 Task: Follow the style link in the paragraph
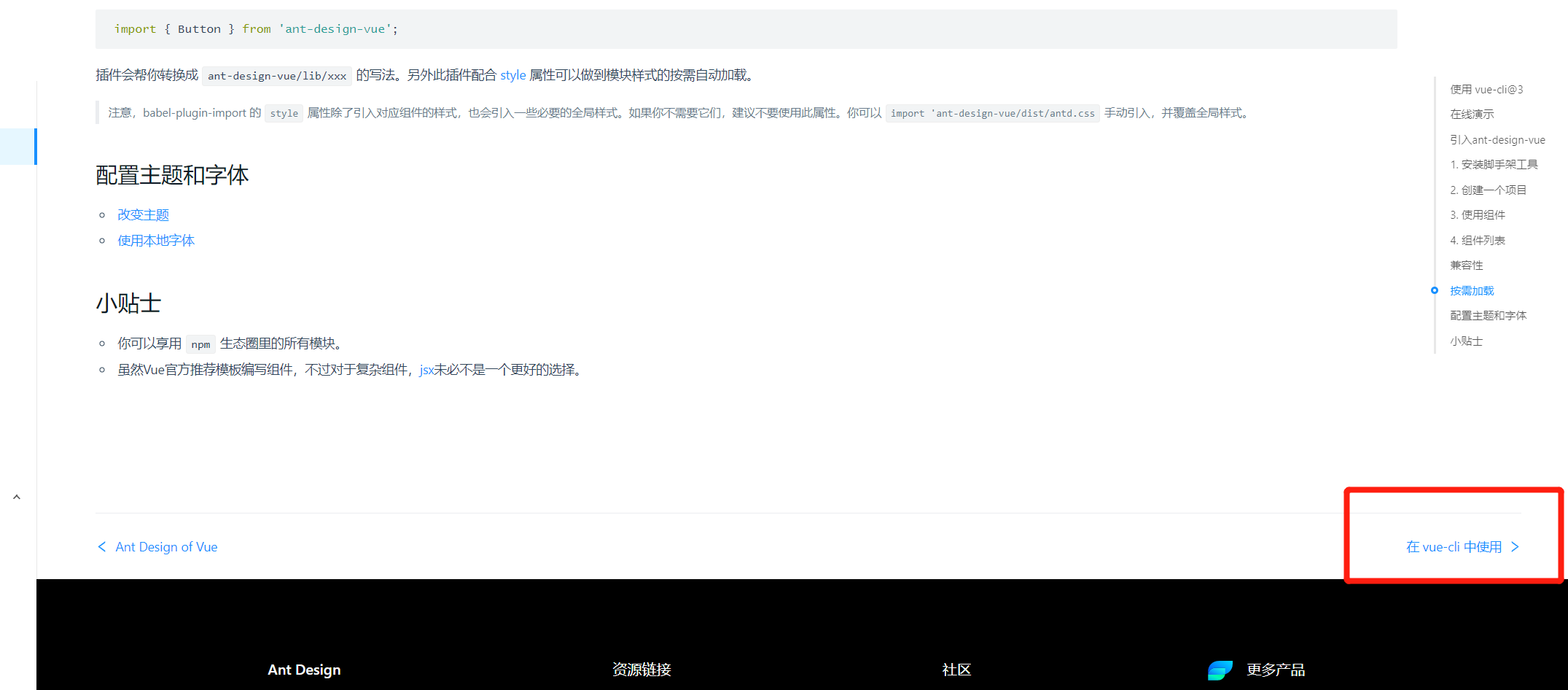(x=513, y=75)
